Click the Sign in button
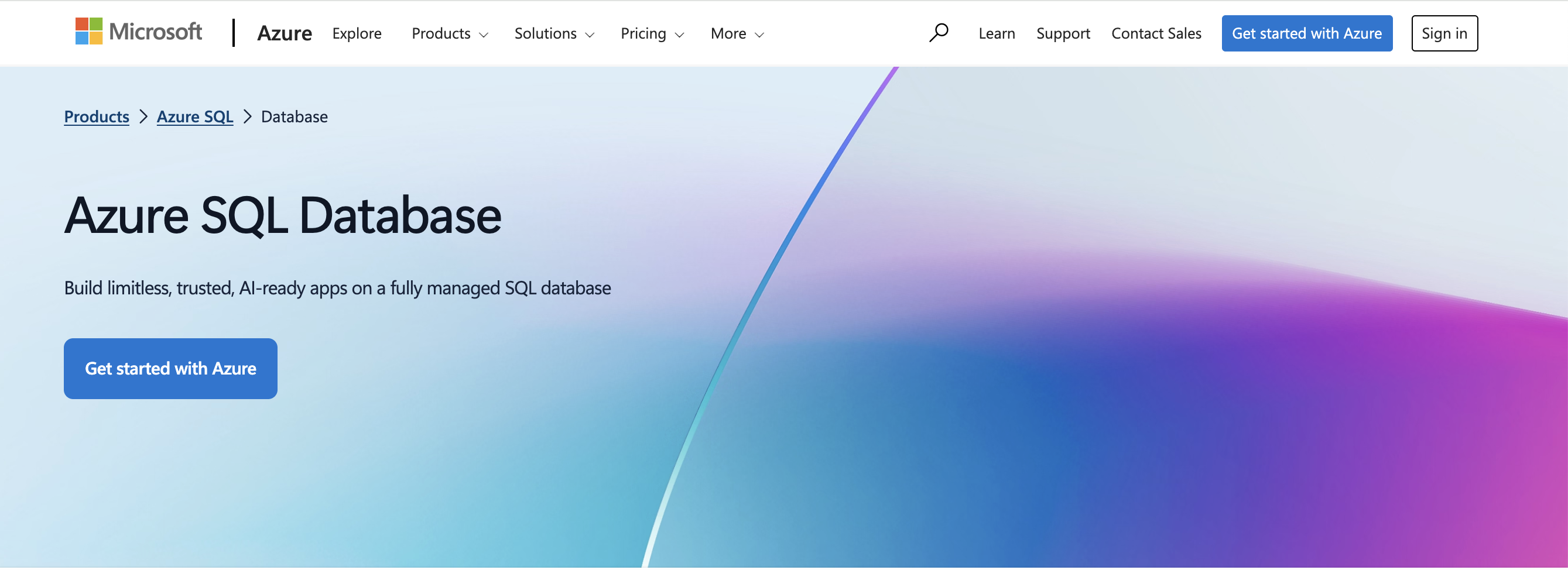This screenshot has height=570, width=1568. [x=1444, y=33]
